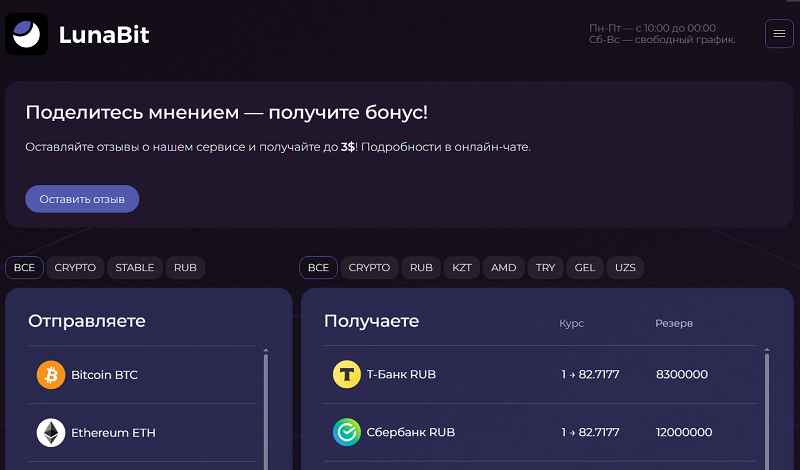Click Сбербанк reserve value 12000000
800x470 pixels.
pos(684,432)
